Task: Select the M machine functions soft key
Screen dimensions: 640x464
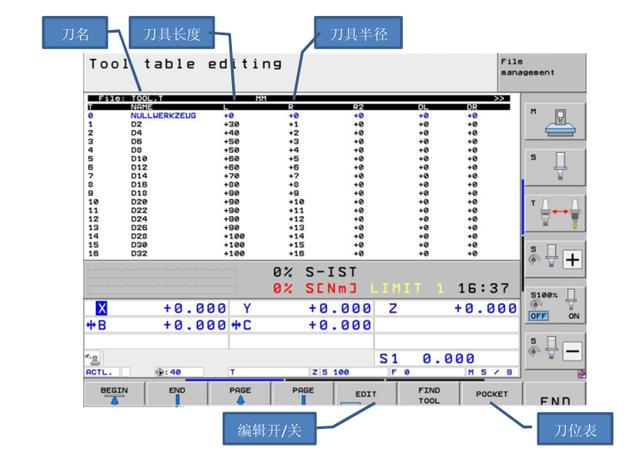Action: pyautogui.click(x=555, y=122)
